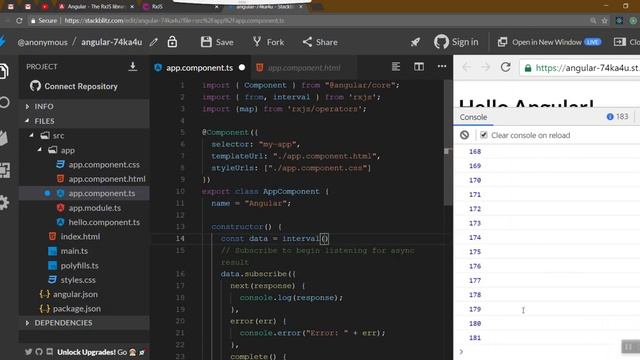640x360 pixels.
Task: Toggle Clear console on reload checkbox
Action: click(x=484, y=135)
